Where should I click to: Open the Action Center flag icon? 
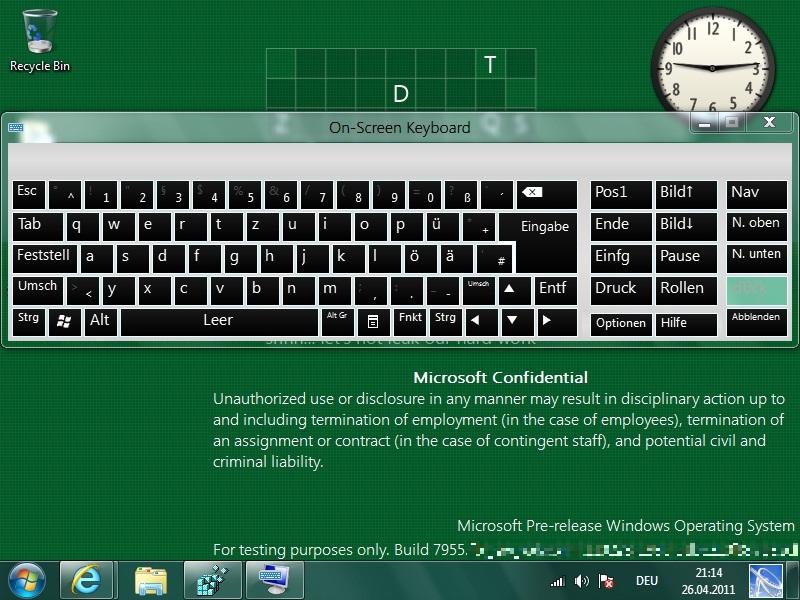click(606, 581)
